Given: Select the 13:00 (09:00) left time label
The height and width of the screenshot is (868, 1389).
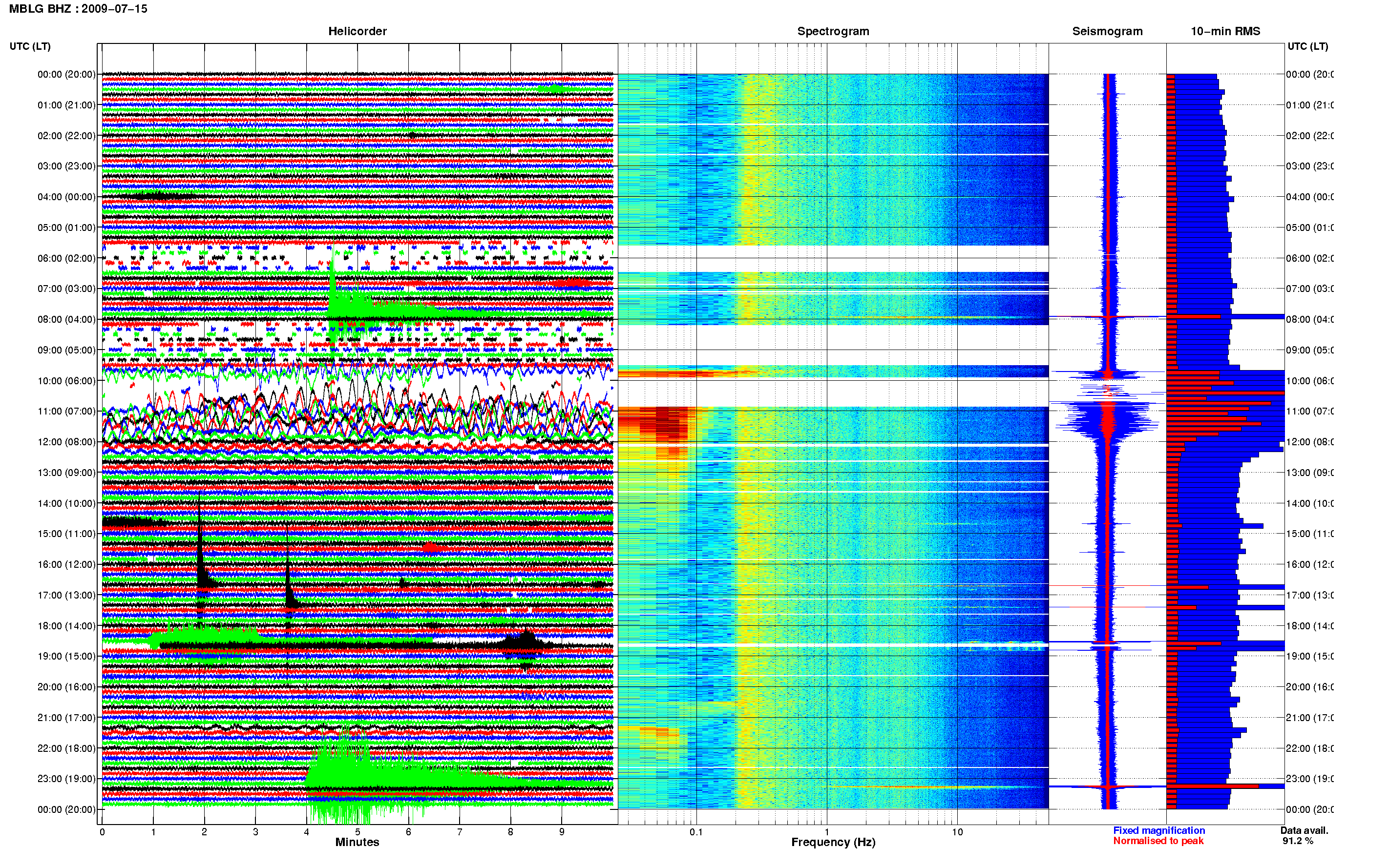Looking at the screenshot, I should (66, 473).
